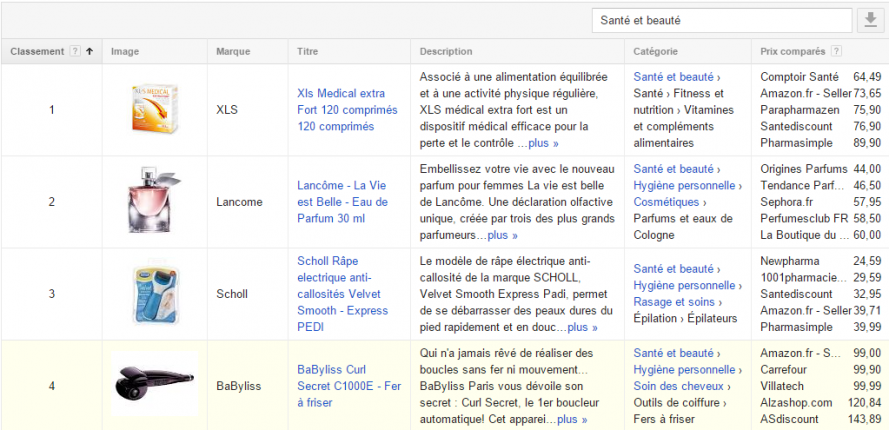Click Santé et beauté link in Scholl row
889x430 pixels.
click(x=673, y=268)
